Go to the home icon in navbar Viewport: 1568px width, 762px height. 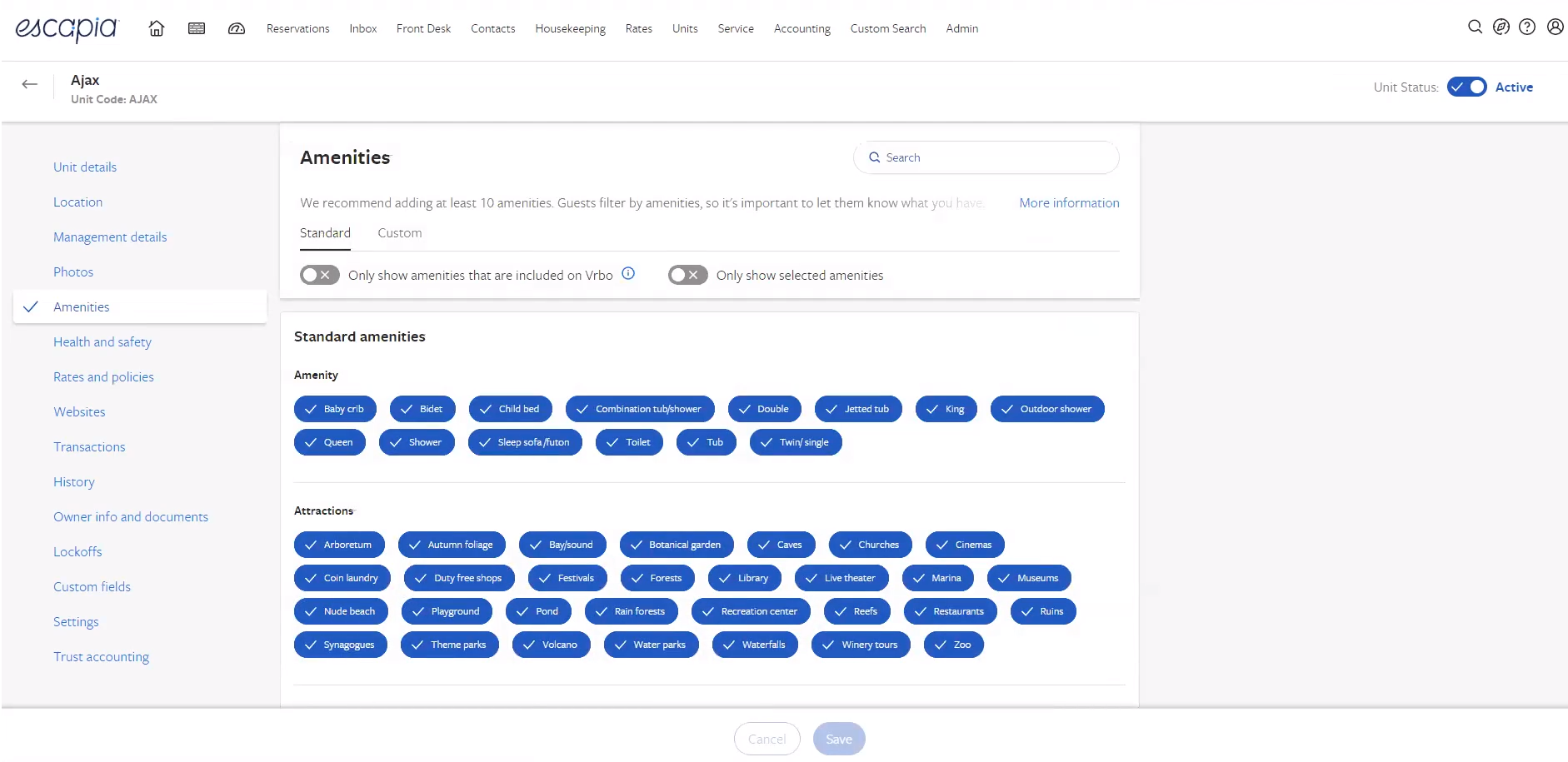tap(156, 28)
